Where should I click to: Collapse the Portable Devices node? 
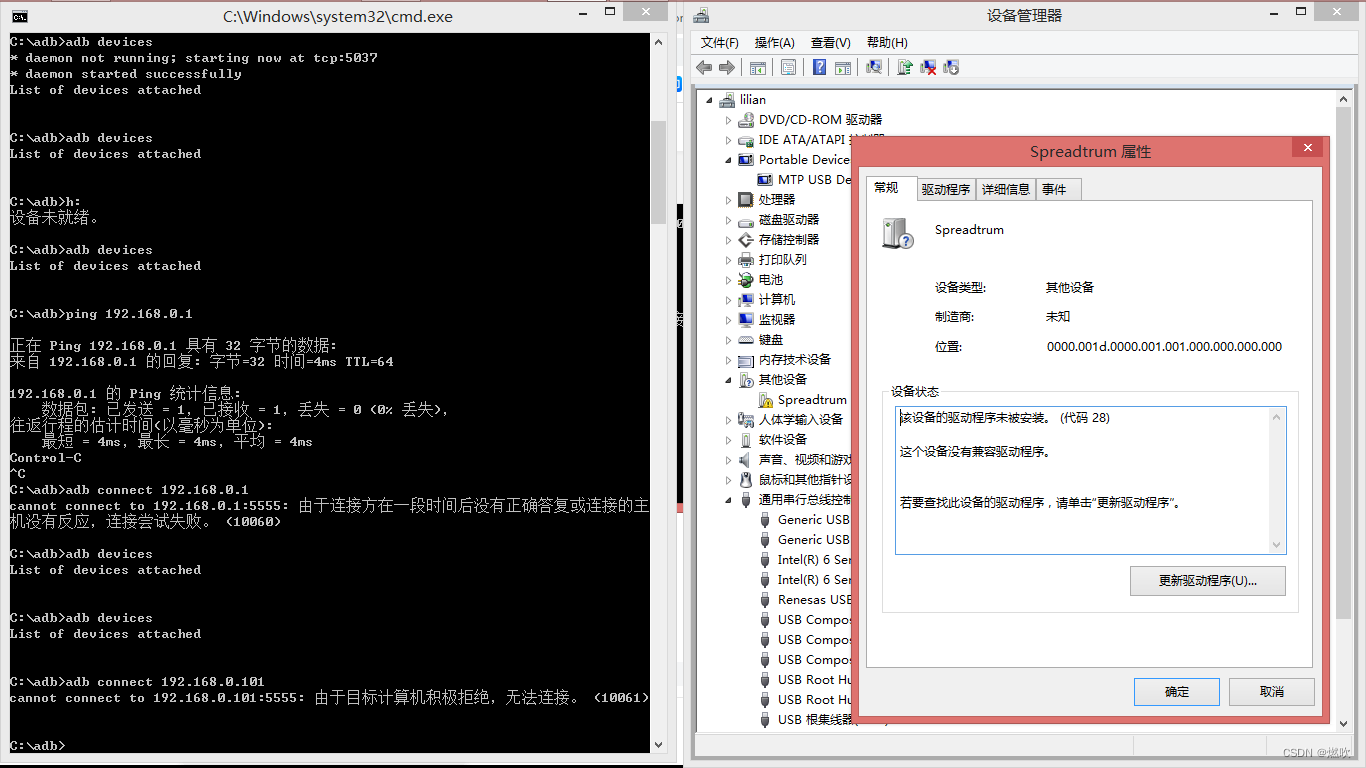click(x=729, y=160)
